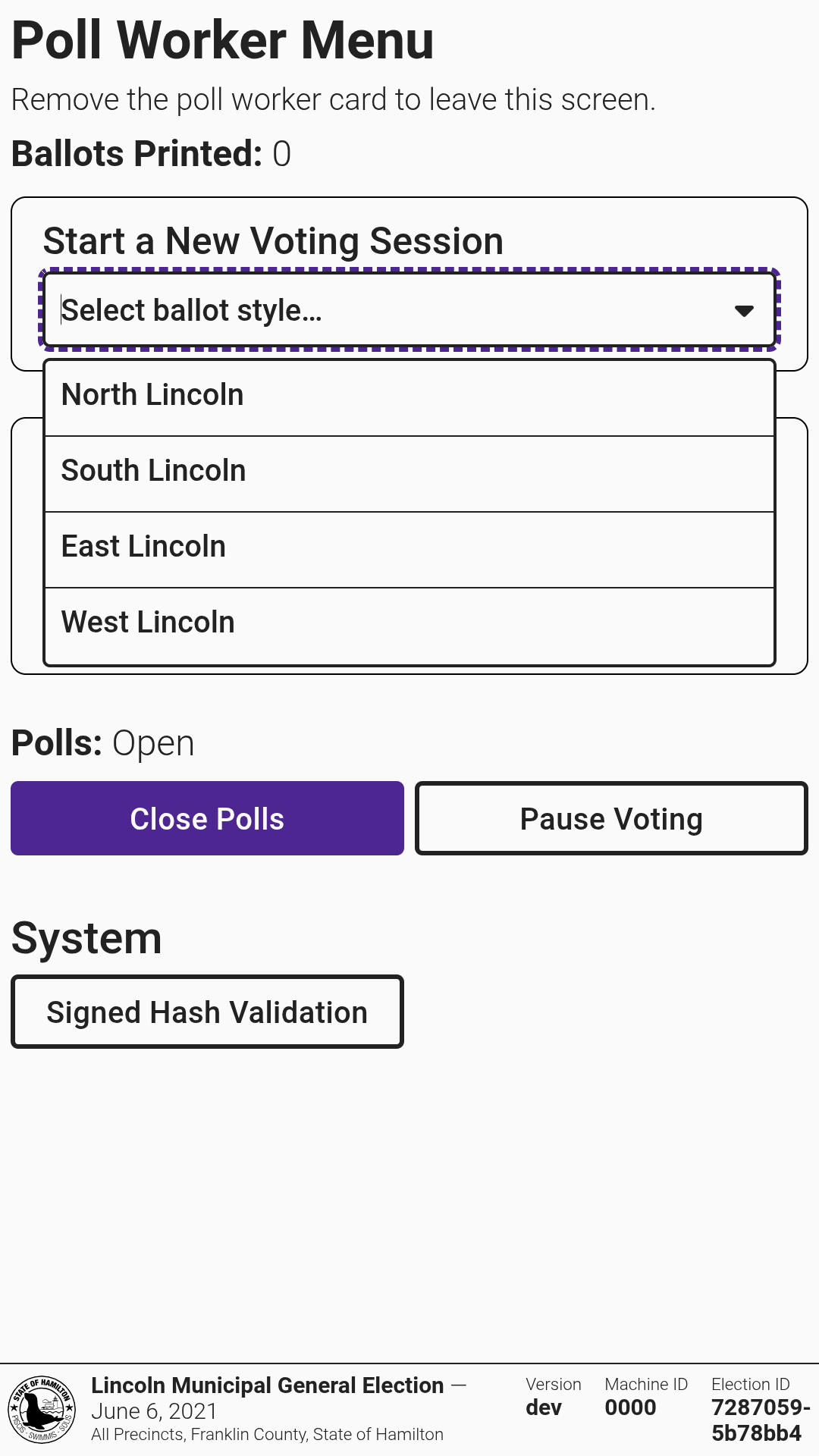Click the Poll Worker Menu heading
The height and width of the screenshot is (1456, 819).
point(223,39)
